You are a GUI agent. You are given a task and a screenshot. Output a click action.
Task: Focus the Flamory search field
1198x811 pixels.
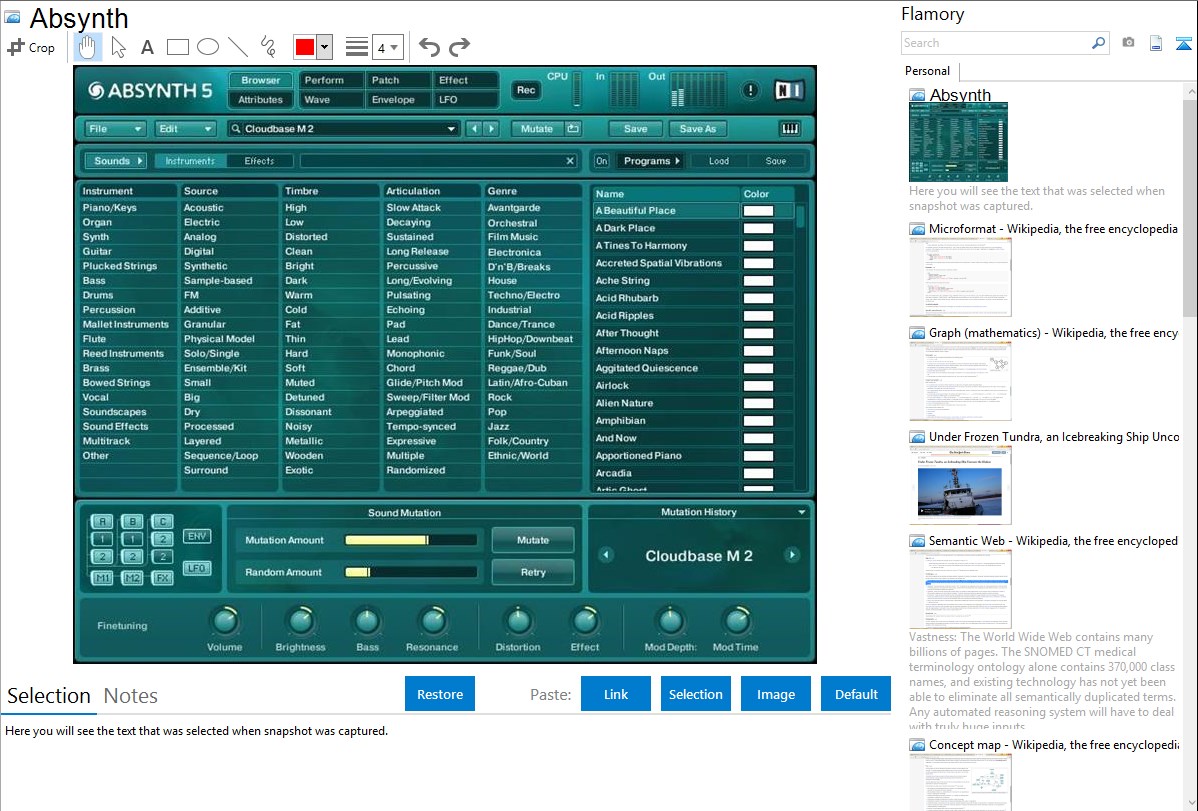pyautogui.click(x=995, y=43)
